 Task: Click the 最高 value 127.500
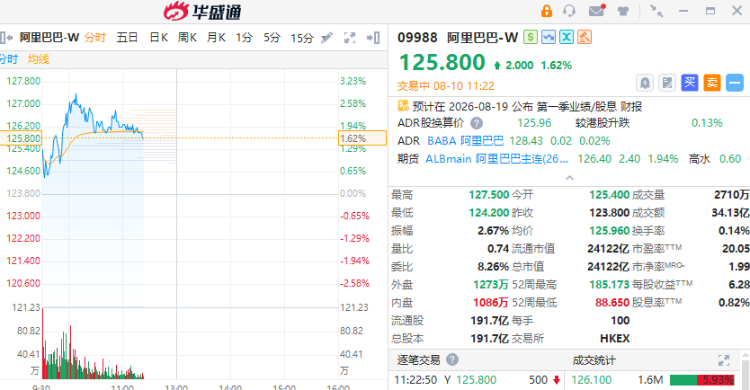click(489, 195)
